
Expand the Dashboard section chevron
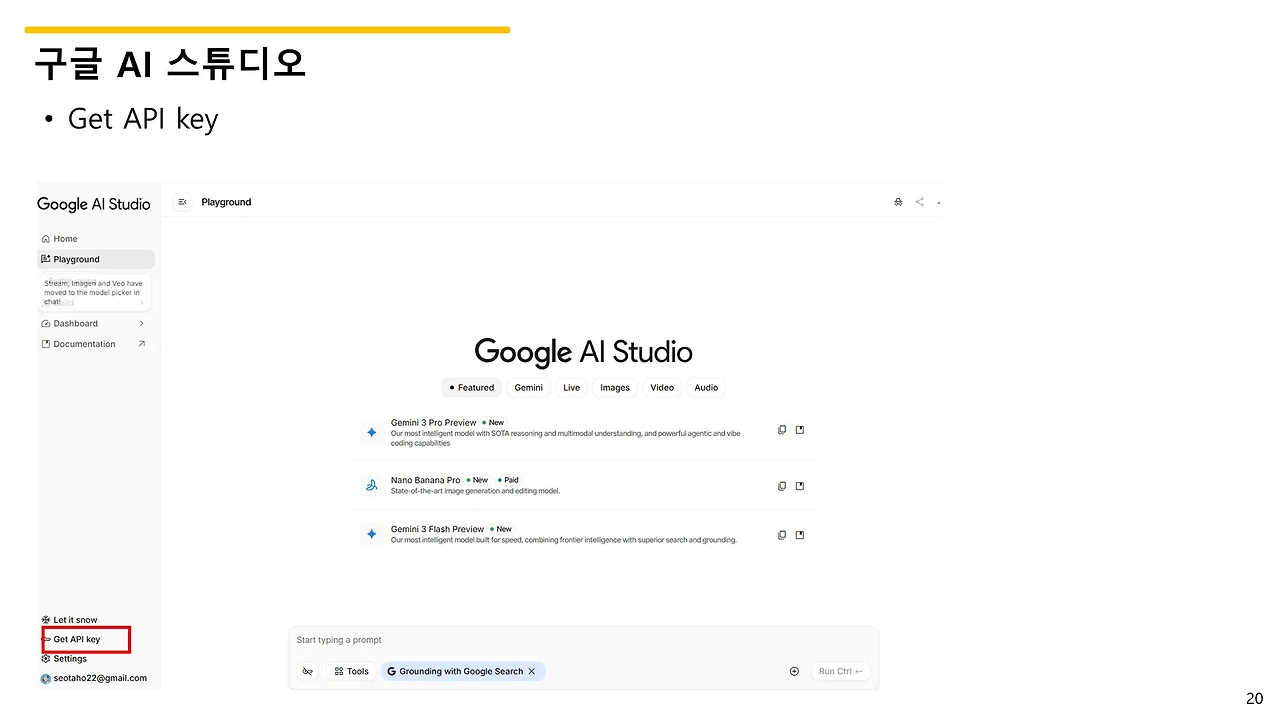click(x=141, y=324)
